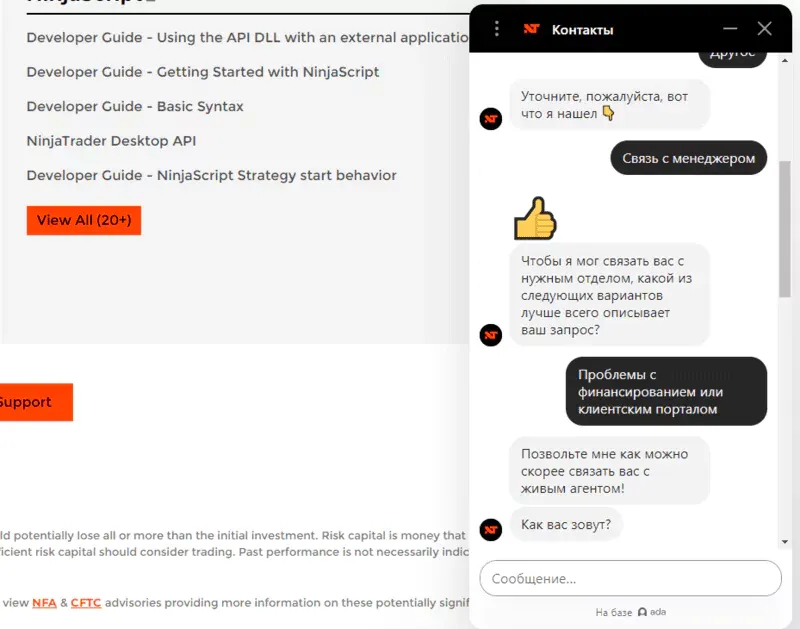800x629 pixels.
Task: Click the chat scrollbar down arrow
Action: pos(785,542)
